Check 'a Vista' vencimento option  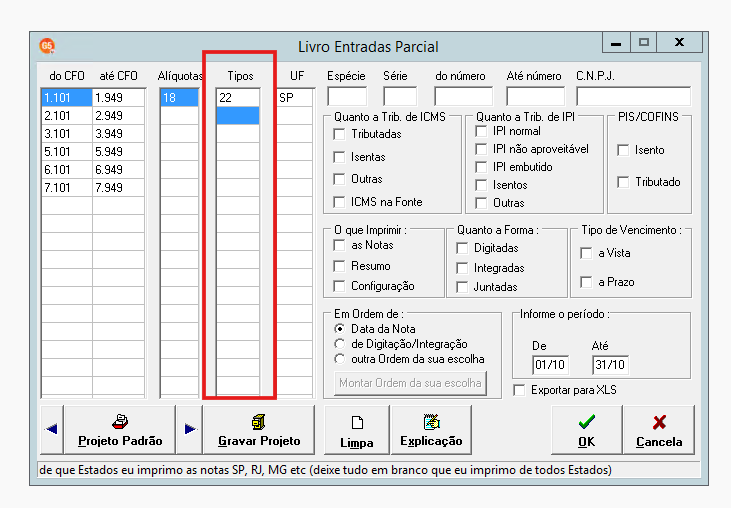pyautogui.click(x=586, y=253)
